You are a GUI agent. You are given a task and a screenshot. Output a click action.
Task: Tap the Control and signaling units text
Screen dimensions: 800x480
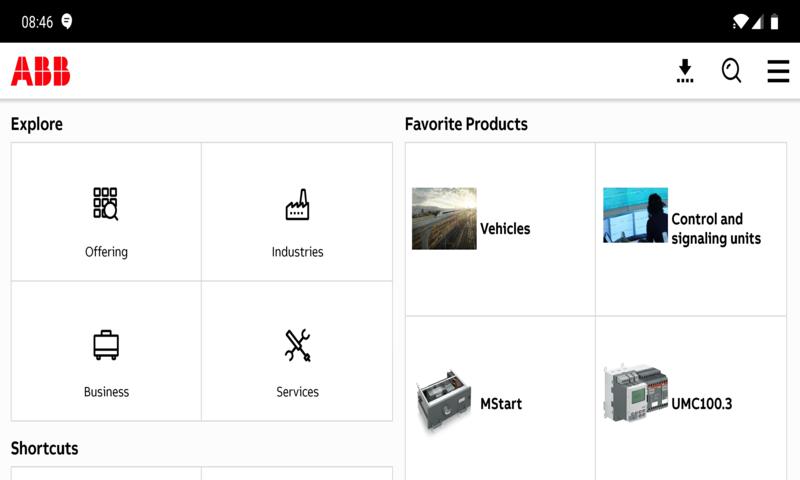coord(716,229)
